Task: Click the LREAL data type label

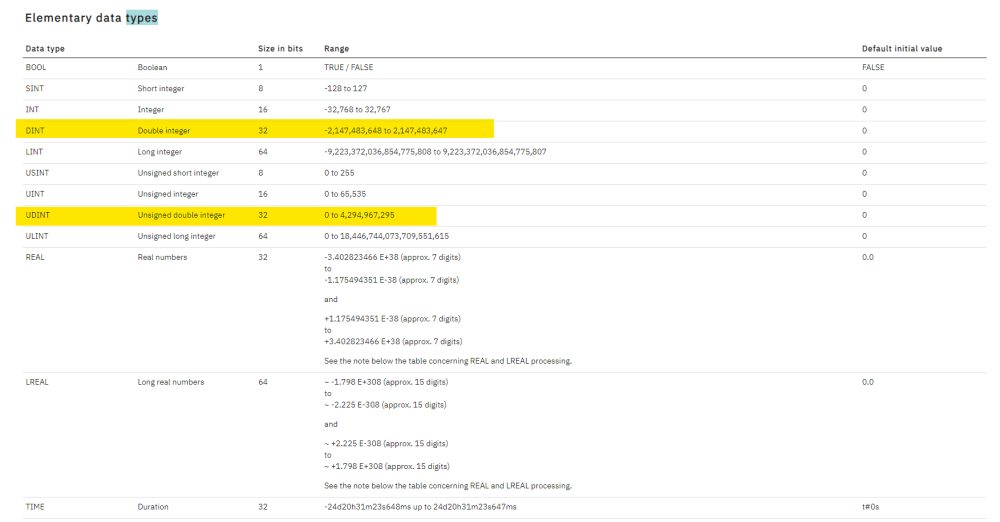Action: (38, 382)
